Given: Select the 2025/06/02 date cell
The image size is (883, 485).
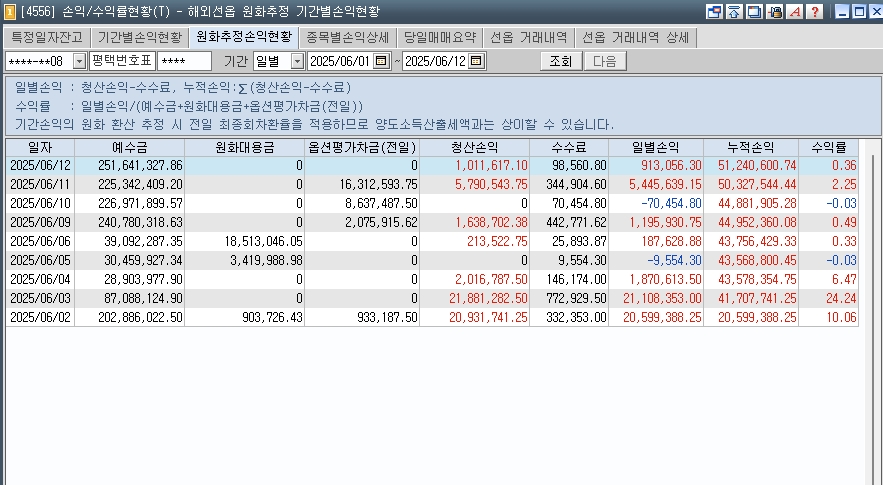Looking at the screenshot, I should pyautogui.click(x=40, y=317).
